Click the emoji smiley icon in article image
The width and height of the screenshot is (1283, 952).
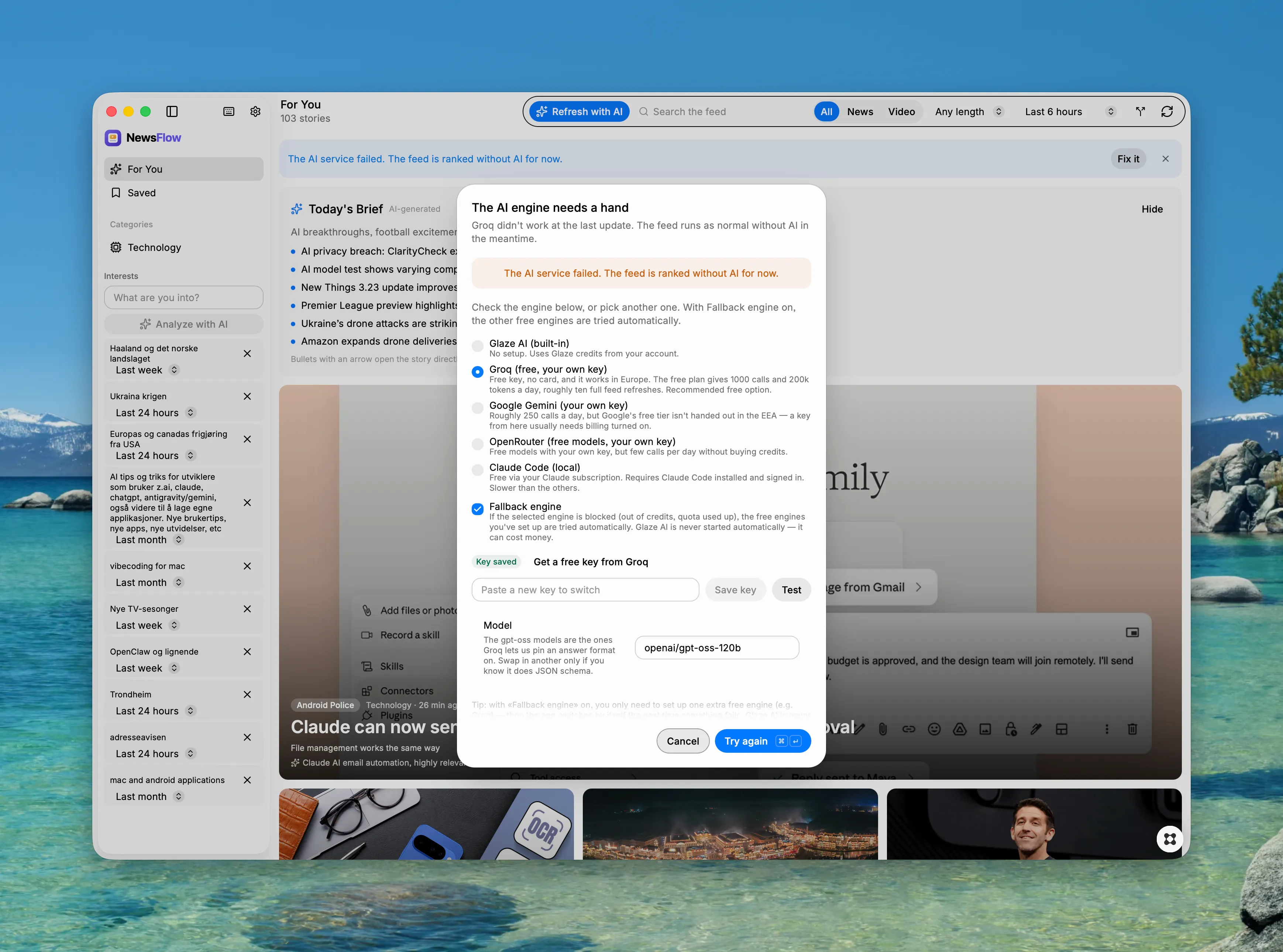click(934, 729)
